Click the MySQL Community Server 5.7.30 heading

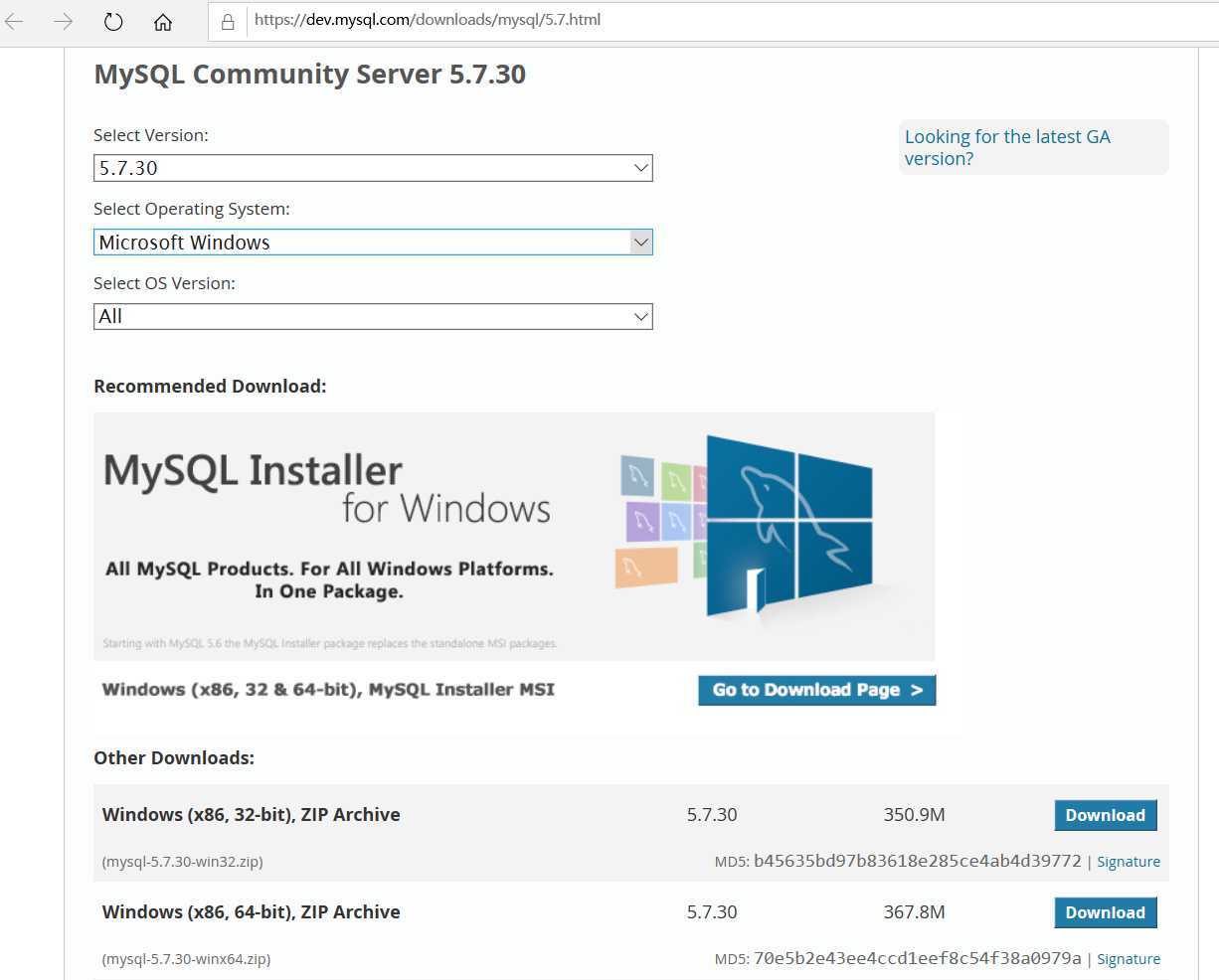pyautogui.click(x=309, y=75)
